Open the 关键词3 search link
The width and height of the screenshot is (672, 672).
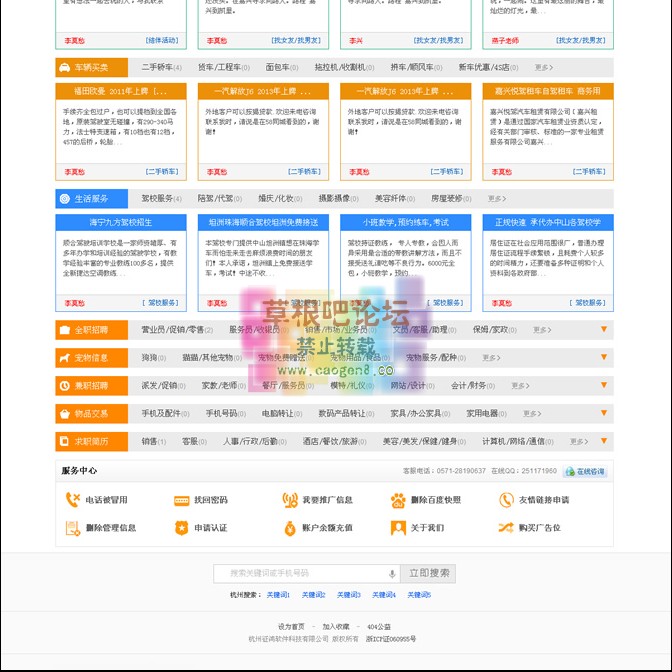[x=349, y=595]
